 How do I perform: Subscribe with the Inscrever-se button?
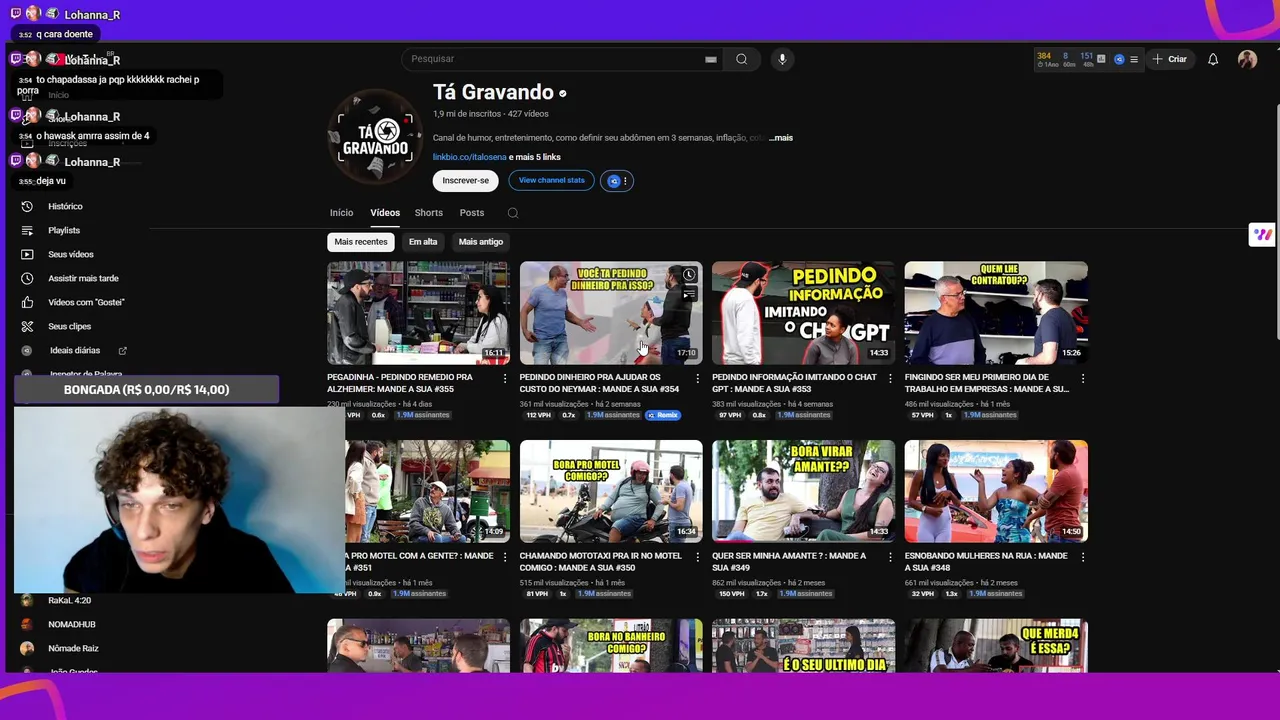point(465,181)
